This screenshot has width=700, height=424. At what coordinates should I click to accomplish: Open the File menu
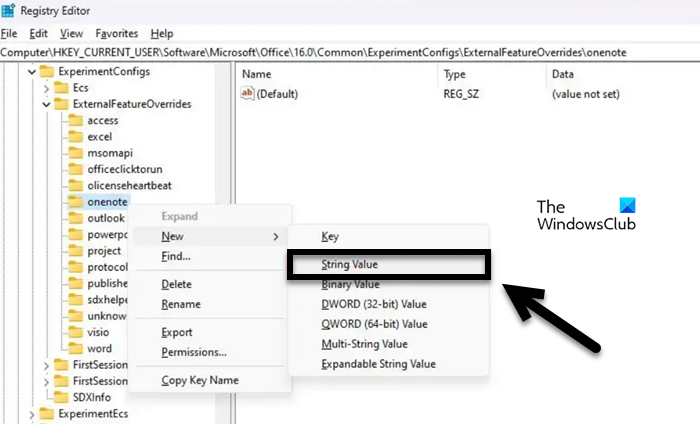point(9,33)
